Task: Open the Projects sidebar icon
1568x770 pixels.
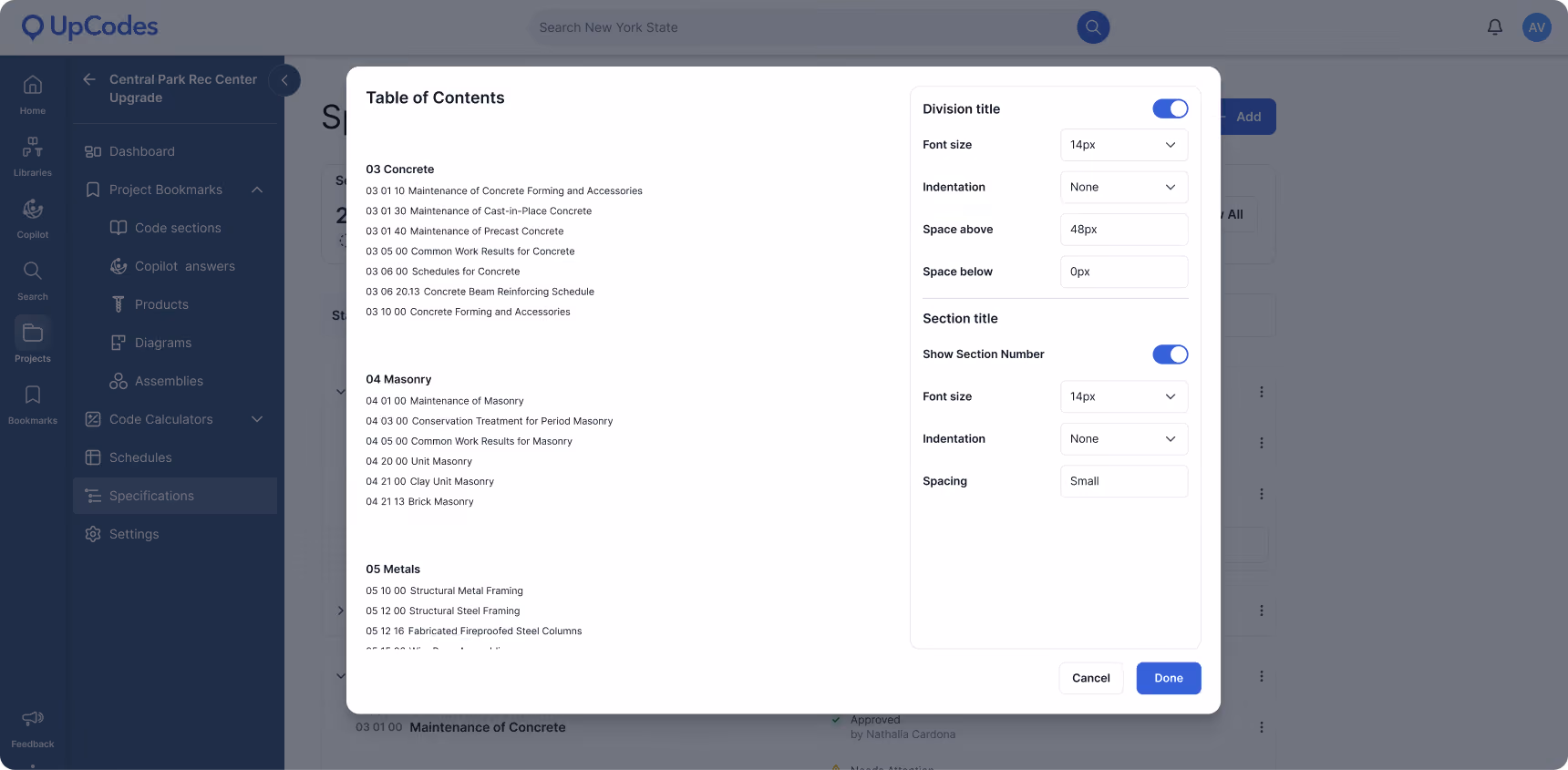Action: pyautogui.click(x=33, y=333)
